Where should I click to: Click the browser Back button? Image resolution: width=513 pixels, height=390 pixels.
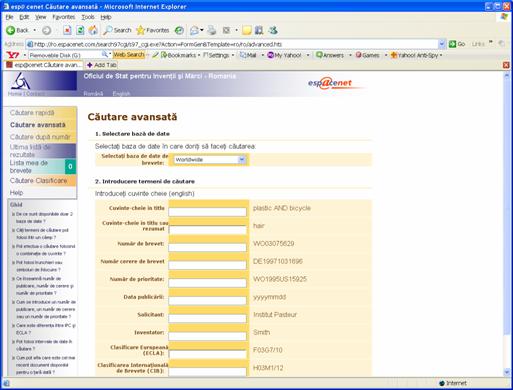click(x=17, y=30)
